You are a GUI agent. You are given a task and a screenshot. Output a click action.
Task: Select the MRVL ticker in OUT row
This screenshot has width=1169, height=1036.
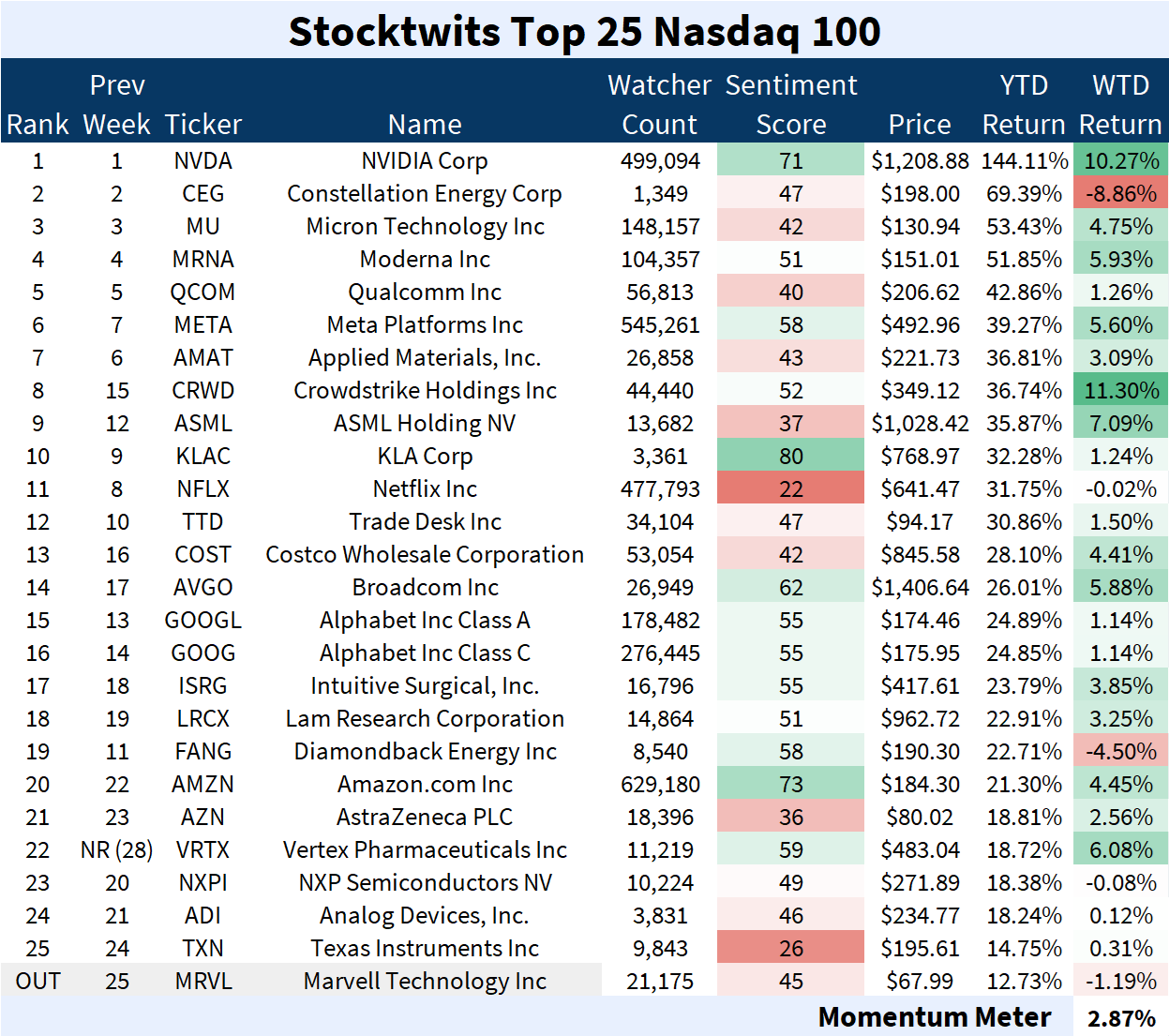pos(202,982)
